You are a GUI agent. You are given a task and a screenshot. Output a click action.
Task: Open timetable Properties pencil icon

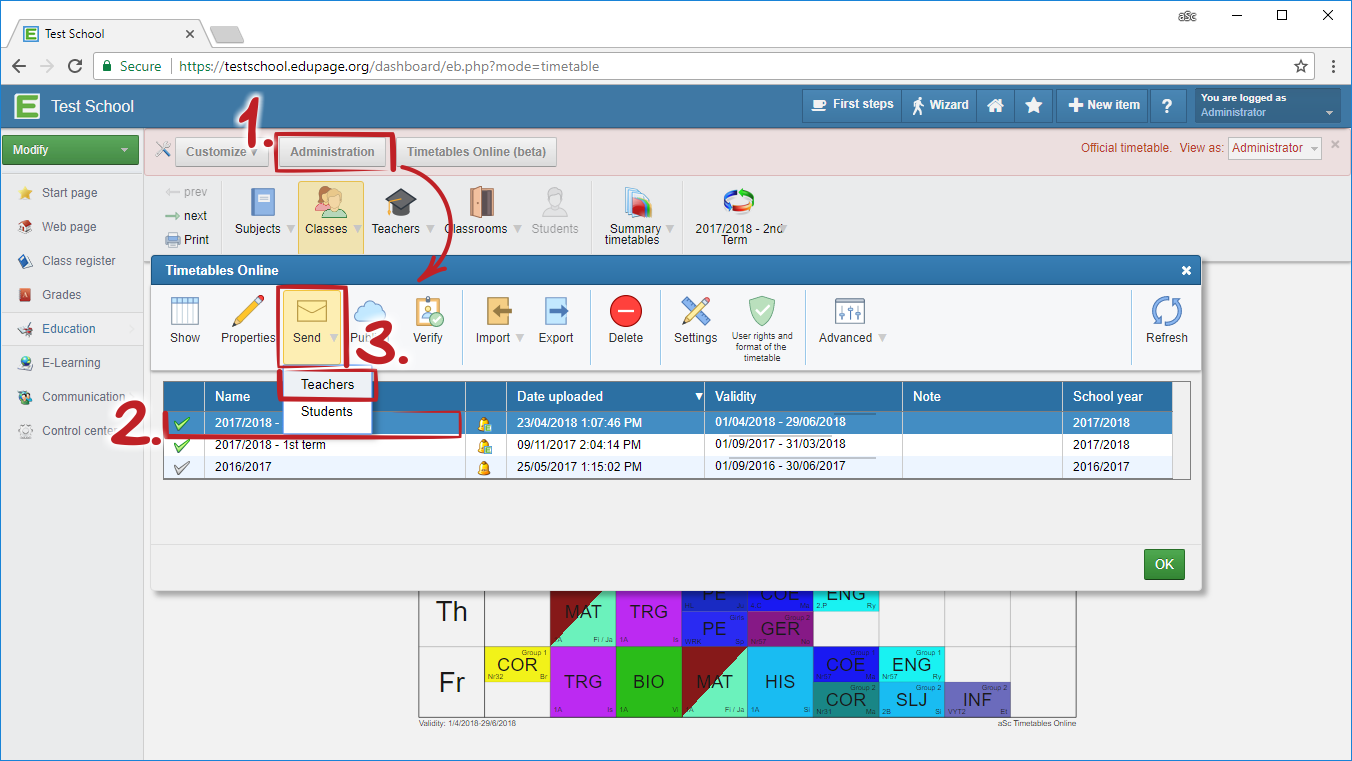pos(248,312)
